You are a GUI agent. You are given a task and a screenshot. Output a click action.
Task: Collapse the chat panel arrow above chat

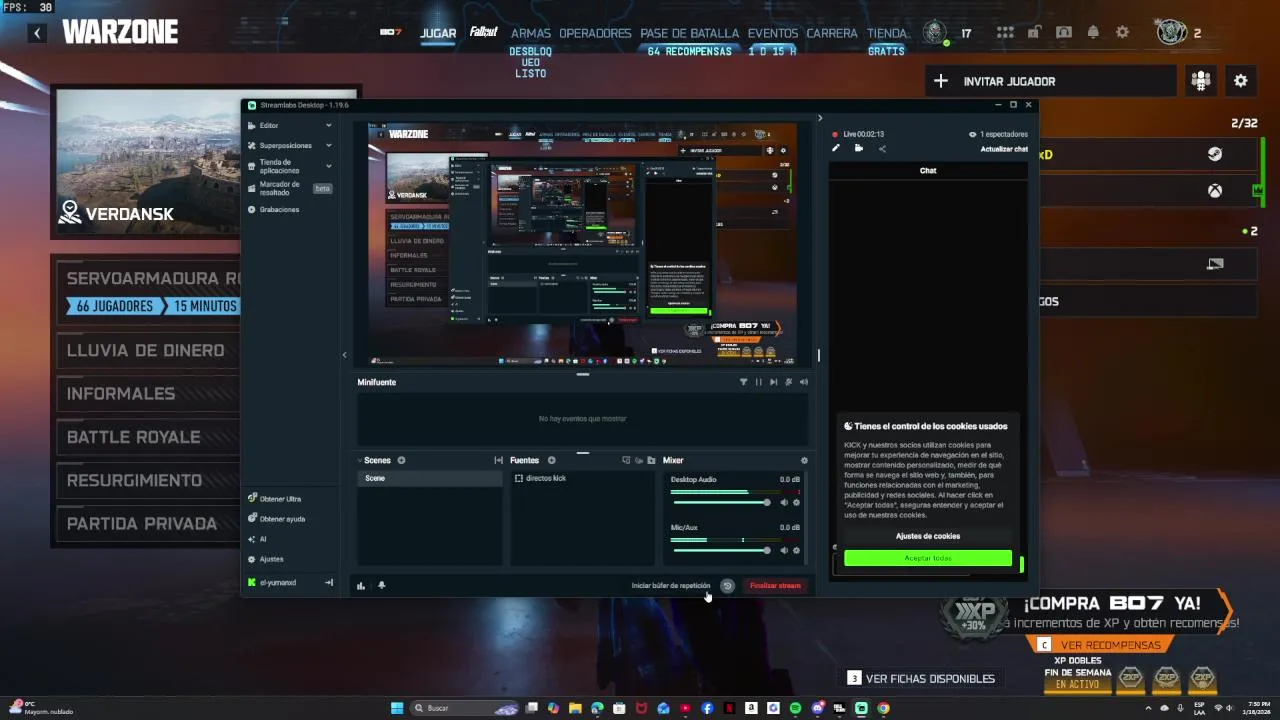(820, 118)
